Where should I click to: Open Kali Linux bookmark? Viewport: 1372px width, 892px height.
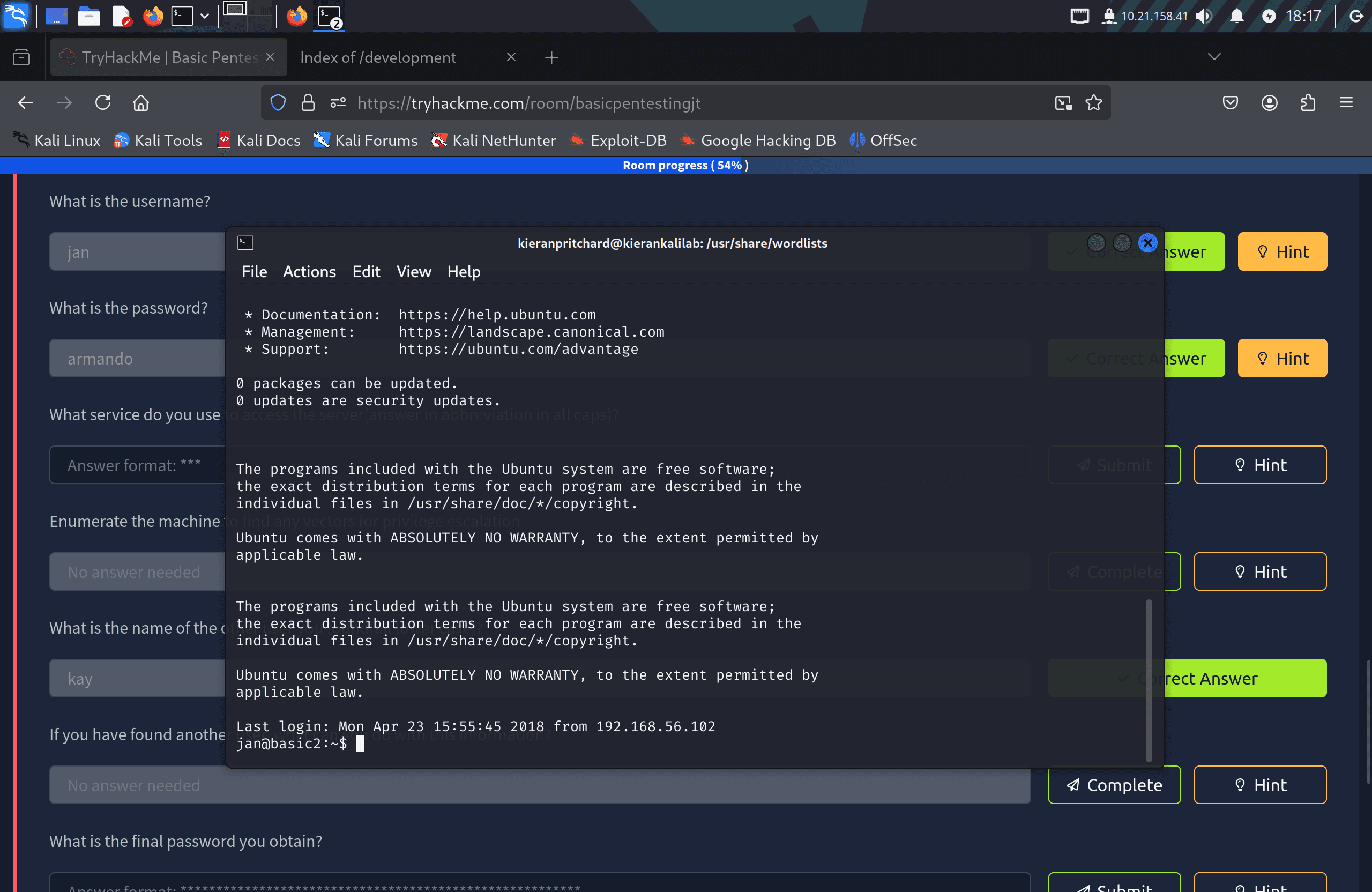(x=56, y=140)
